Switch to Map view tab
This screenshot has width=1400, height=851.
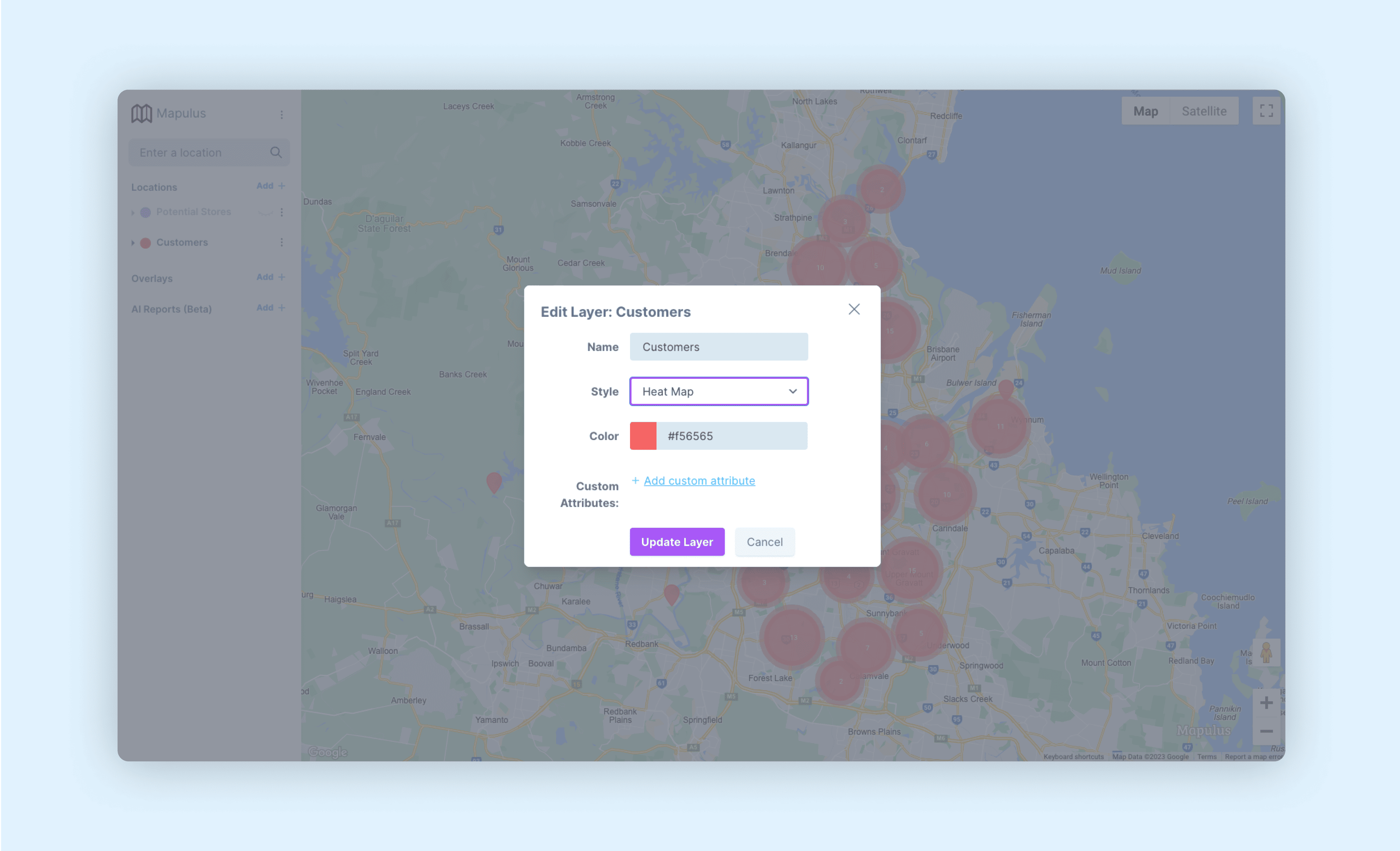click(1146, 111)
